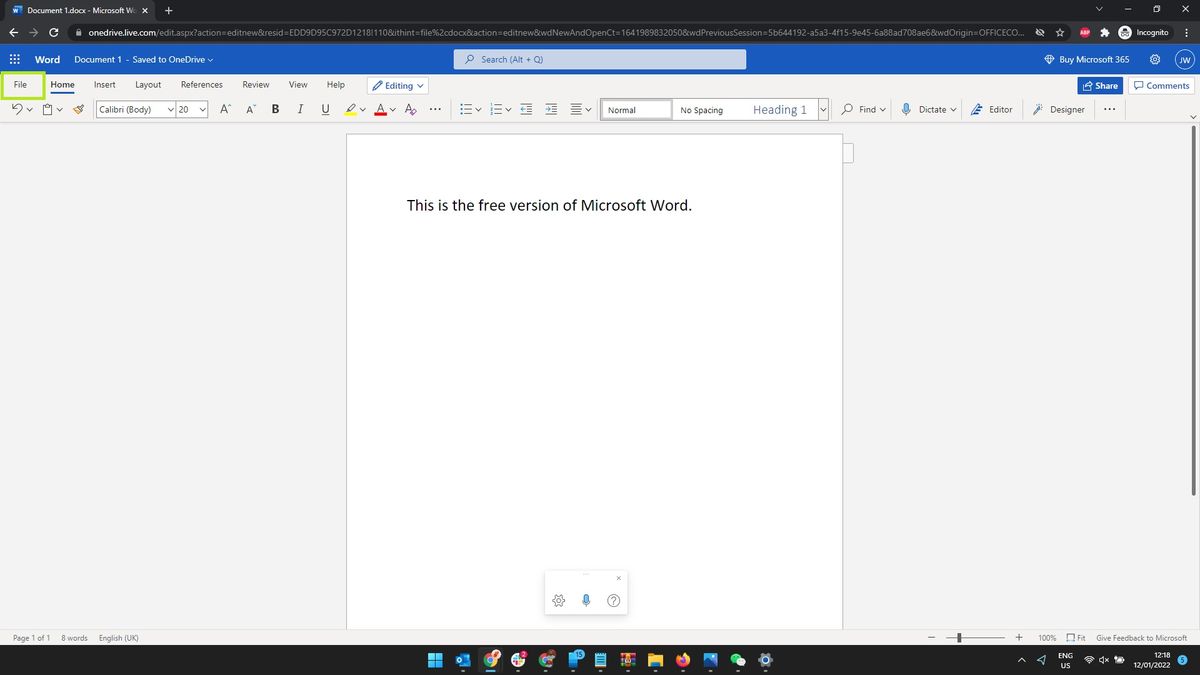The height and width of the screenshot is (675, 1200).
Task: Open the Editing mode dropdown
Action: click(x=397, y=85)
